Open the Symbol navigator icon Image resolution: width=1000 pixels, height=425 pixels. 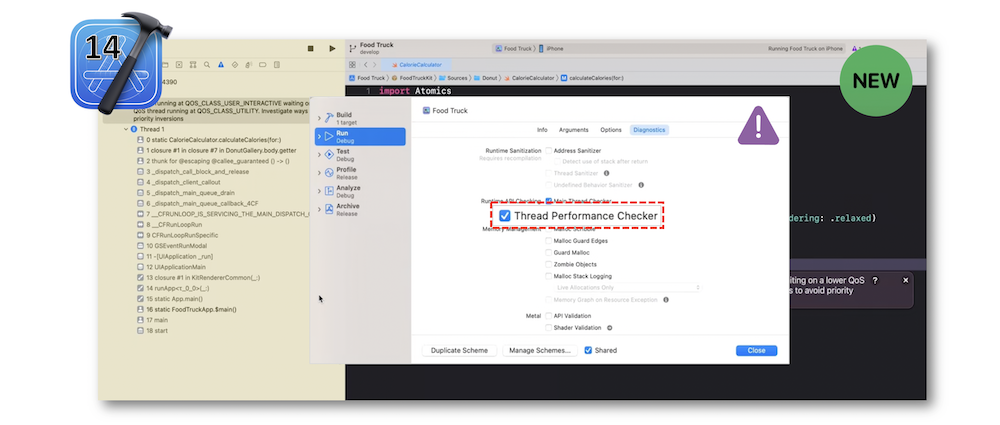pyautogui.click(x=193, y=64)
